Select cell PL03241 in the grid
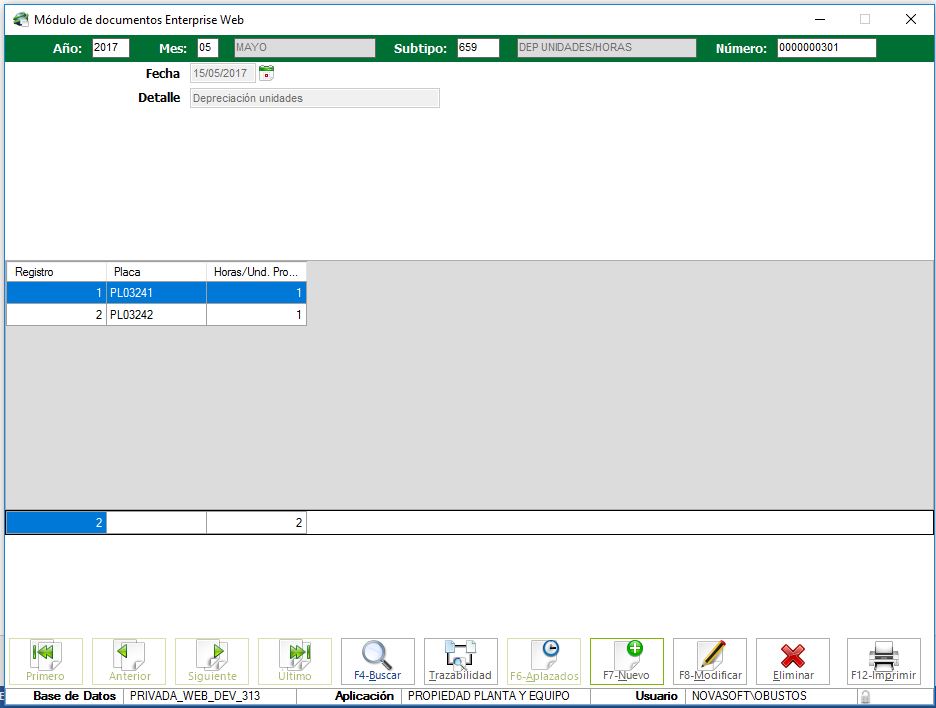Viewport: 936px width, 708px height. point(156,293)
